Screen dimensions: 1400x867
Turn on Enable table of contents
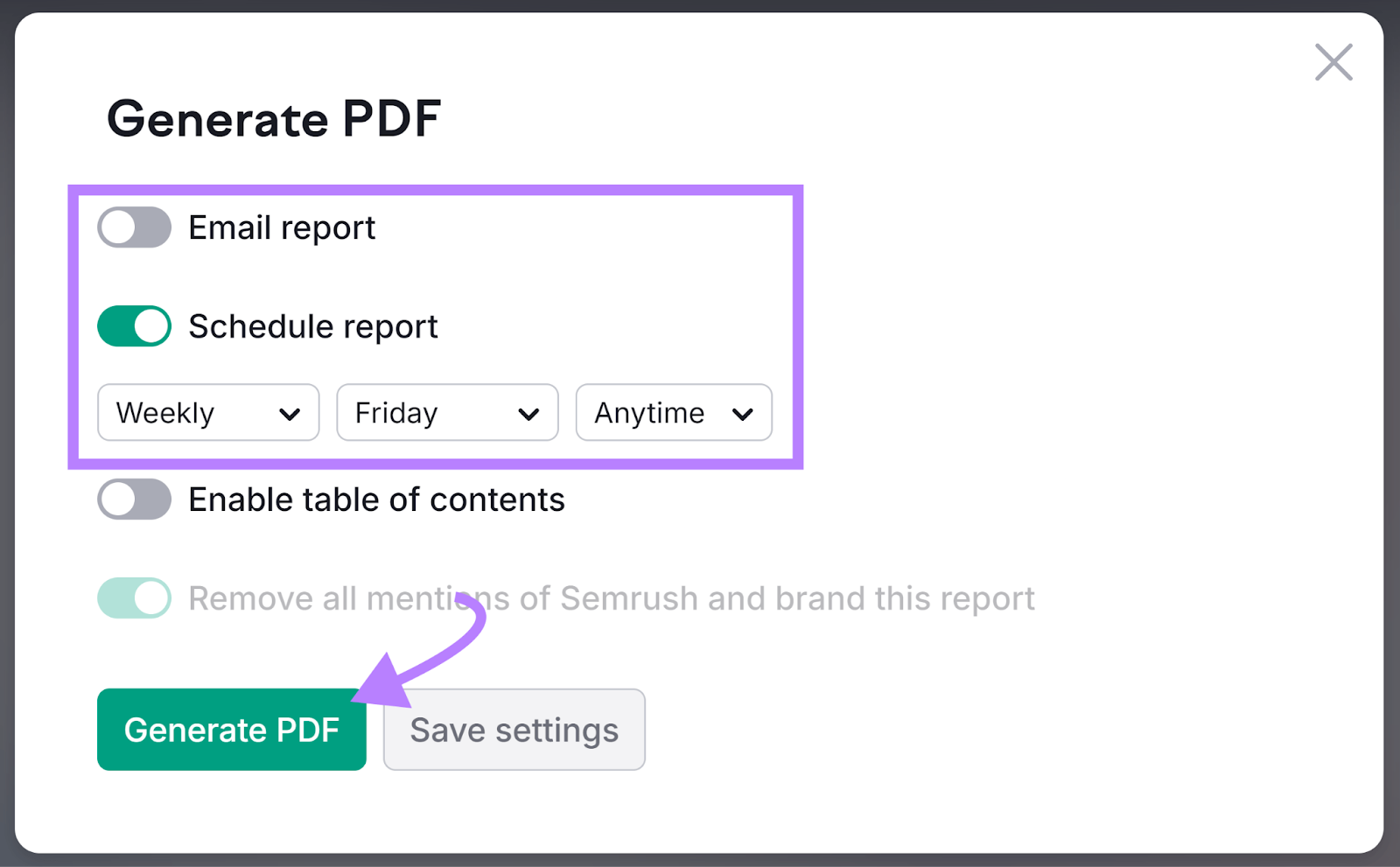pos(133,500)
